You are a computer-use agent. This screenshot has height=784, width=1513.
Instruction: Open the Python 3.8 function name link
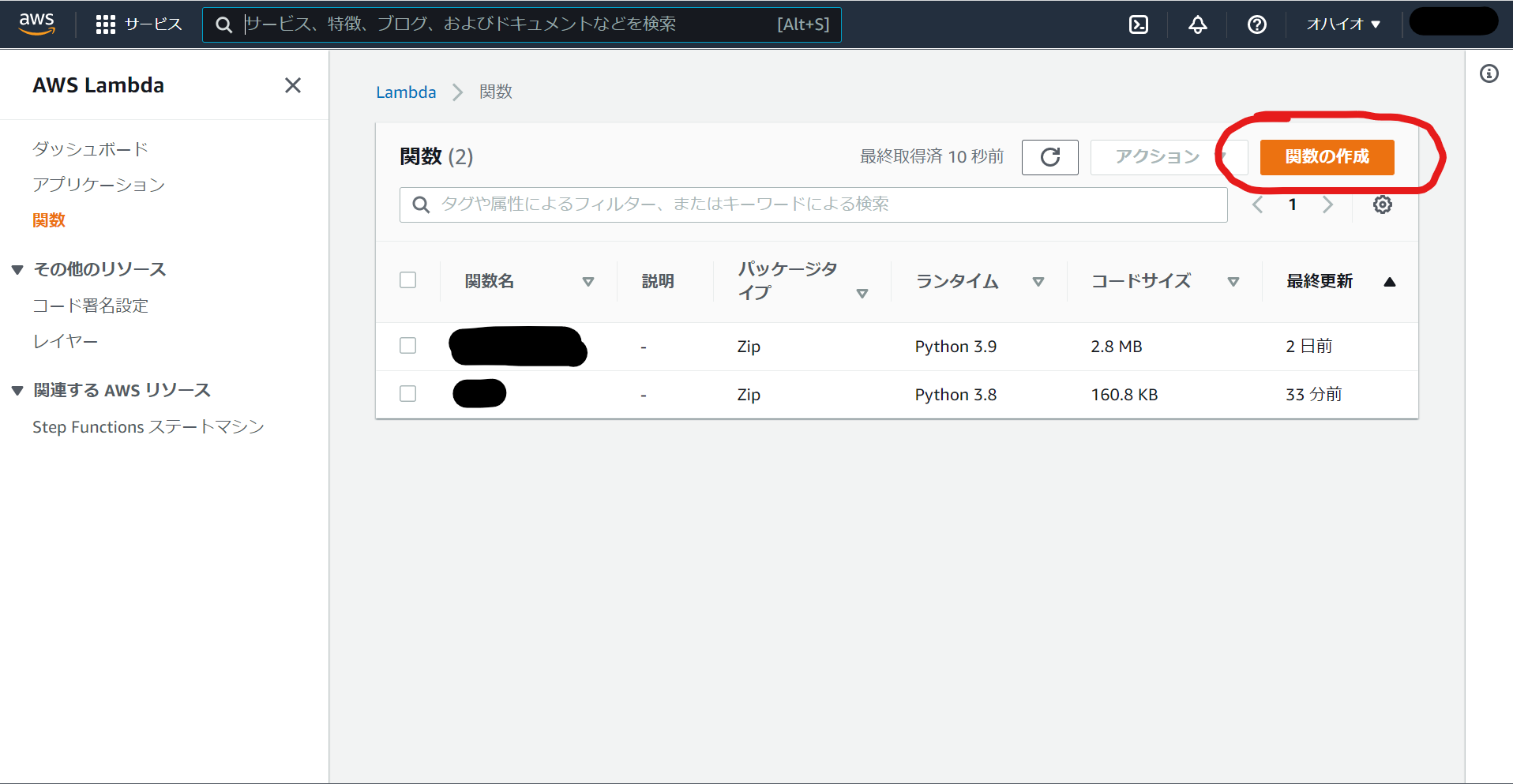pyautogui.click(x=479, y=393)
